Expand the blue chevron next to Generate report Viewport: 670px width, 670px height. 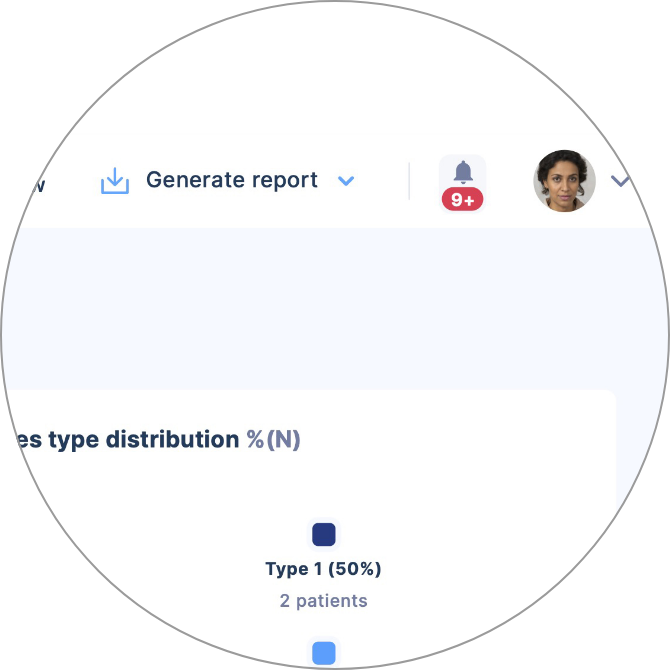coord(346,181)
